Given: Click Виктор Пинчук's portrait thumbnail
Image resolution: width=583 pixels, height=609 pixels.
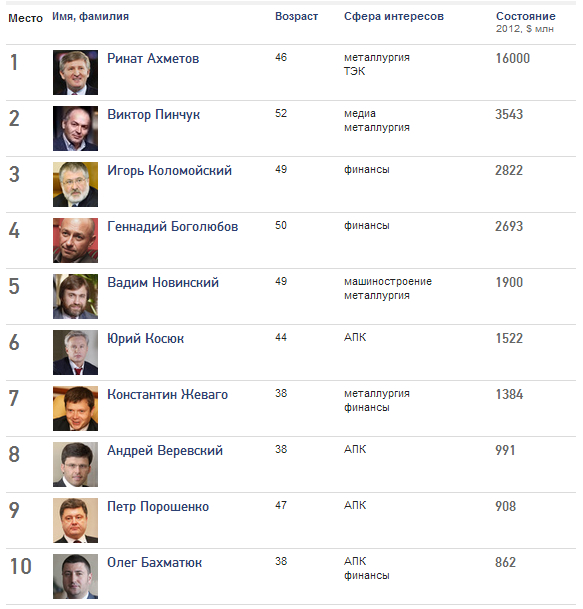Looking at the screenshot, I should pos(75,128).
